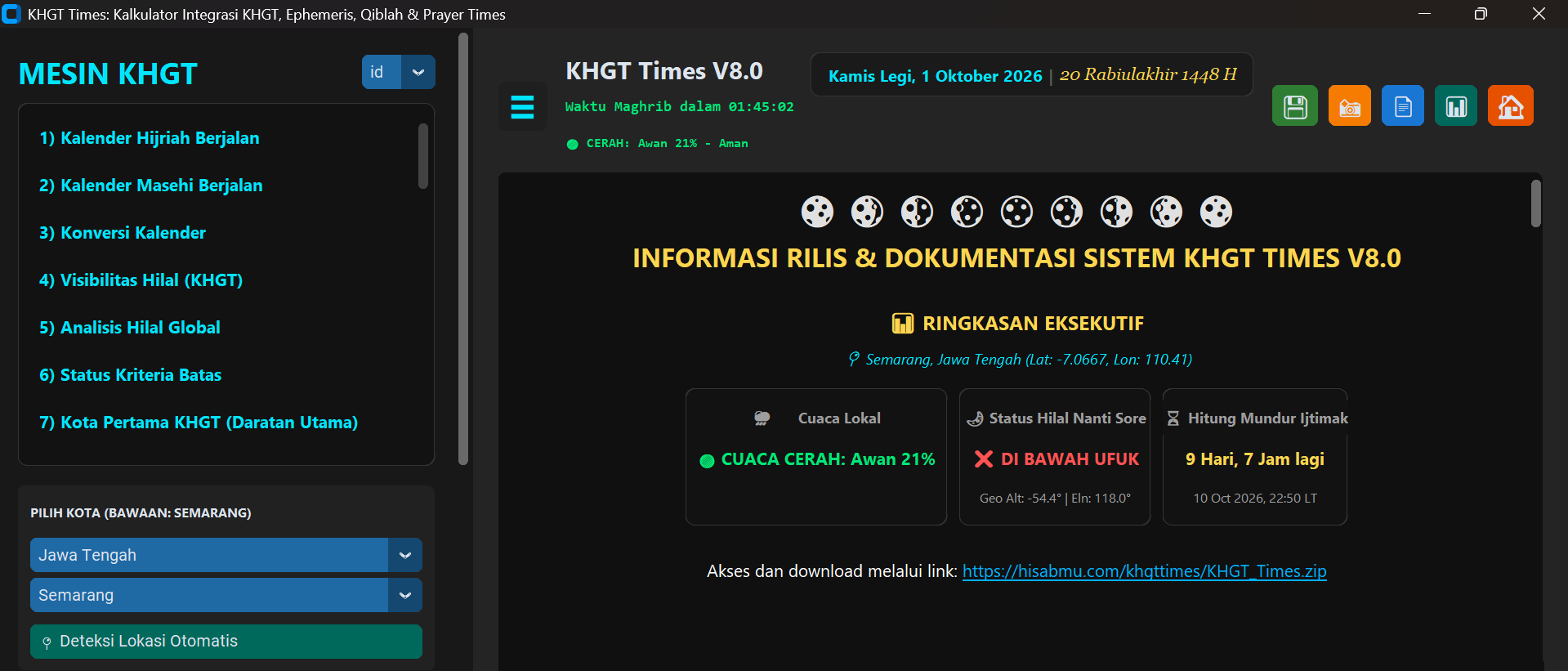The image size is (1568, 671).
Task: Click the orange camera screenshot icon
Action: tap(1350, 106)
